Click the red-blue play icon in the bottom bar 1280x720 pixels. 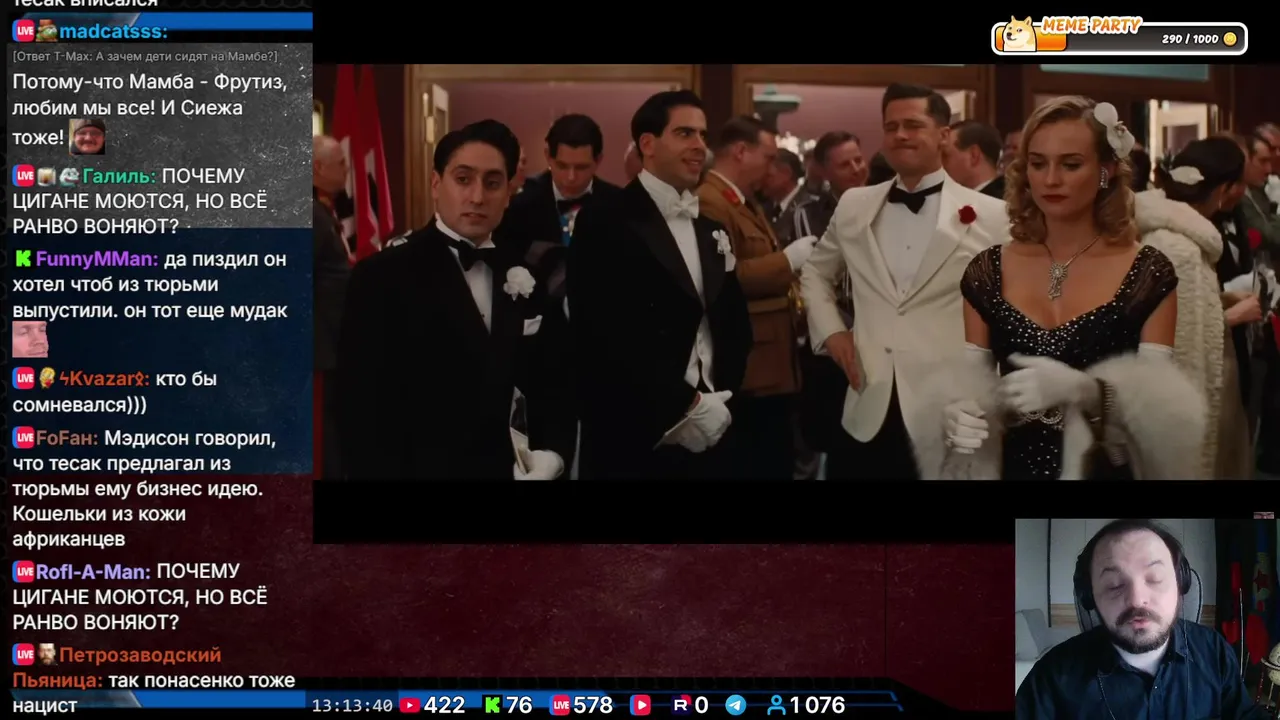pos(641,705)
